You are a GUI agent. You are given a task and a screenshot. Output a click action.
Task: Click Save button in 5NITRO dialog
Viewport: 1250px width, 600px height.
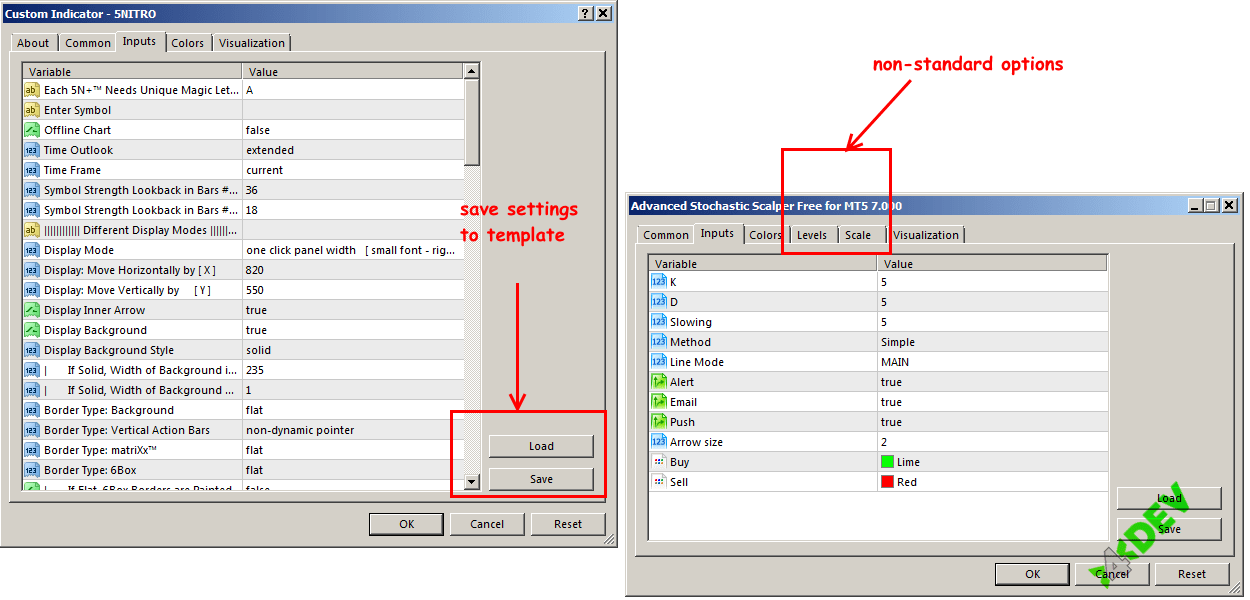pyautogui.click(x=541, y=479)
